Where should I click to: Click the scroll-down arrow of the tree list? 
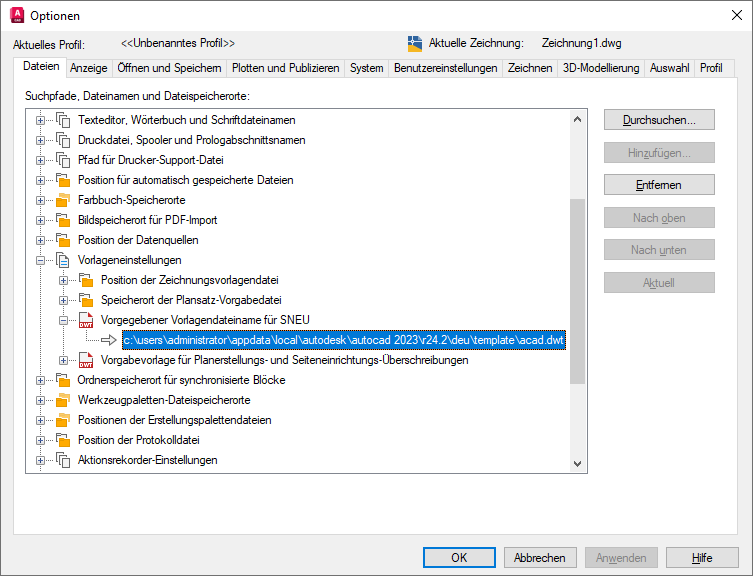[578, 464]
